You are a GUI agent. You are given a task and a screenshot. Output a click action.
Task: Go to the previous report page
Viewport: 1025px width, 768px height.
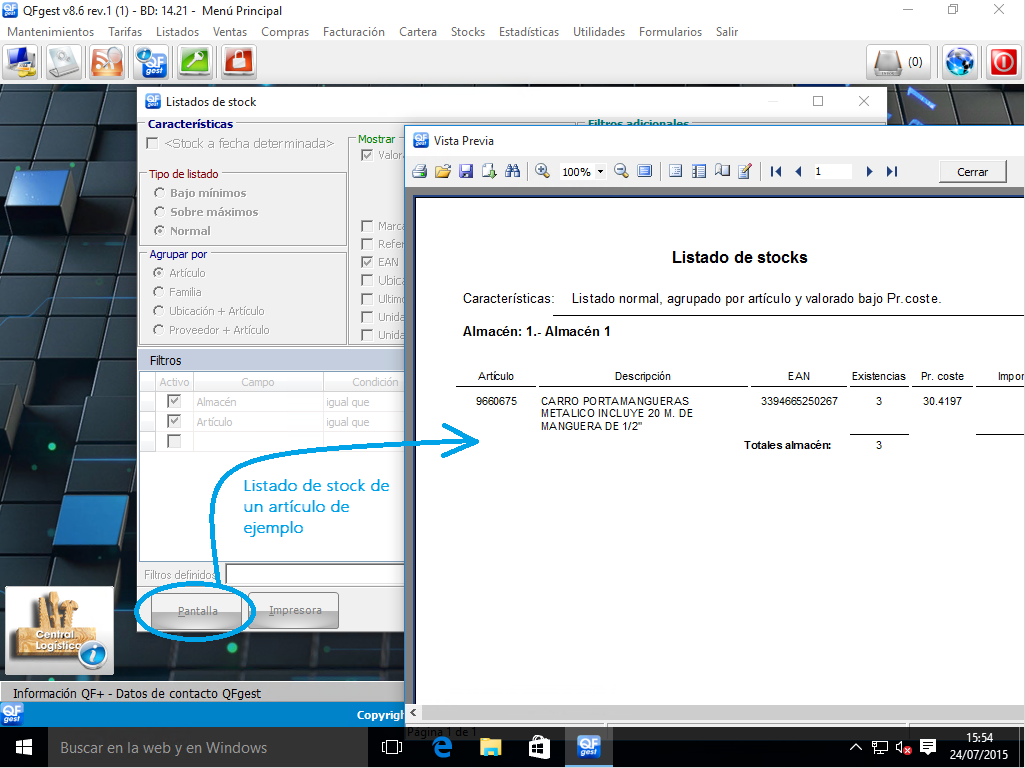798,171
